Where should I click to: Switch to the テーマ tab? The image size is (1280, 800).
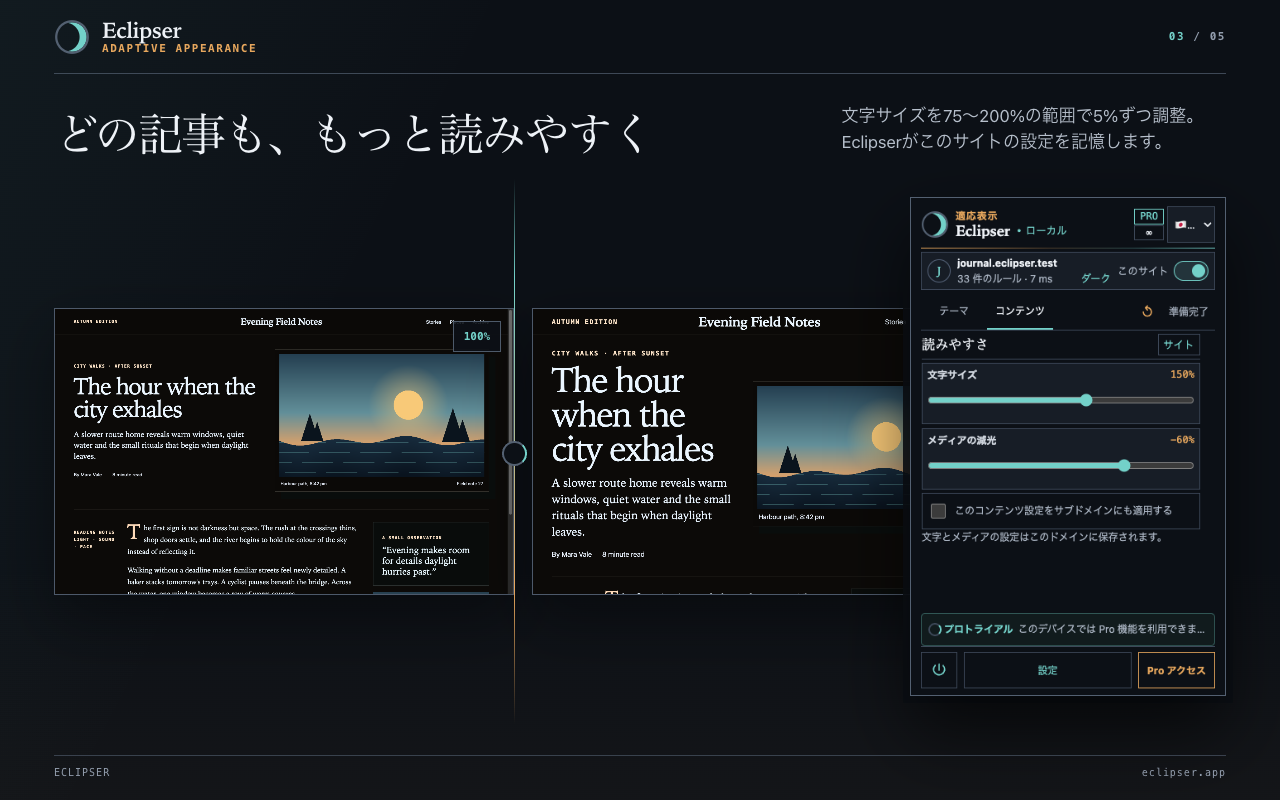pyautogui.click(x=954, y=312)
